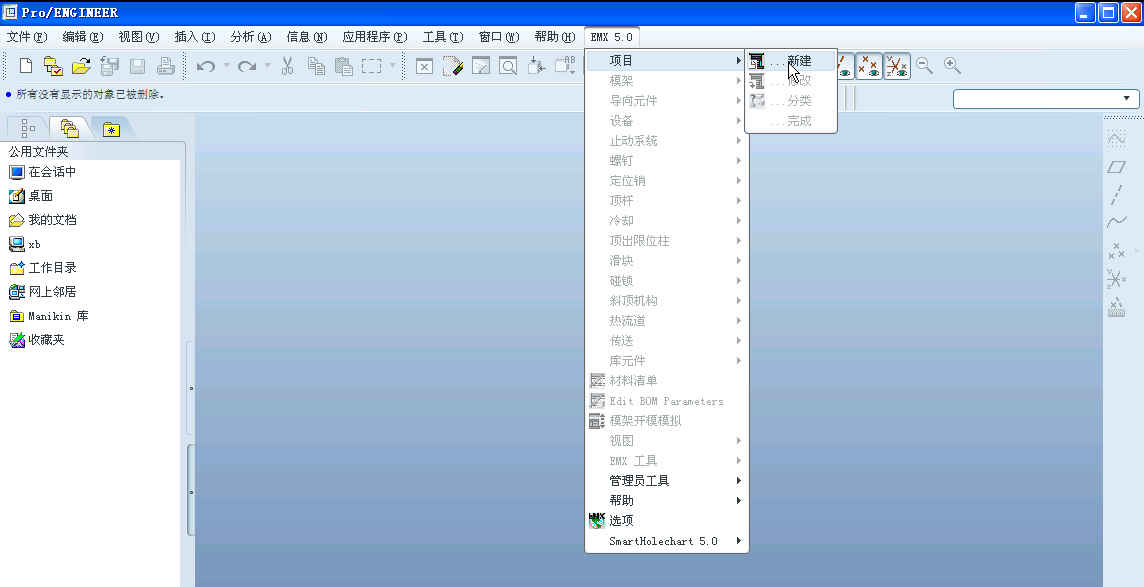Open the 视图(V) menu
The image size is (1144, 587).
click(139, 36)
